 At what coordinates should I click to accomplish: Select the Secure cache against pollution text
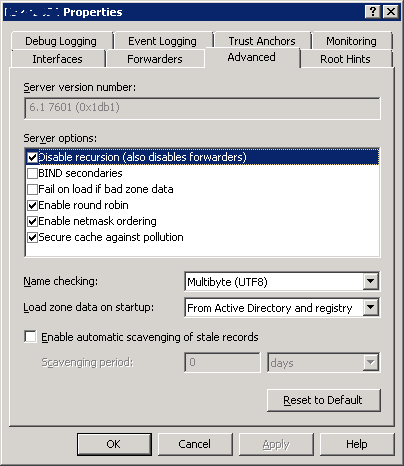coord(111,237)
